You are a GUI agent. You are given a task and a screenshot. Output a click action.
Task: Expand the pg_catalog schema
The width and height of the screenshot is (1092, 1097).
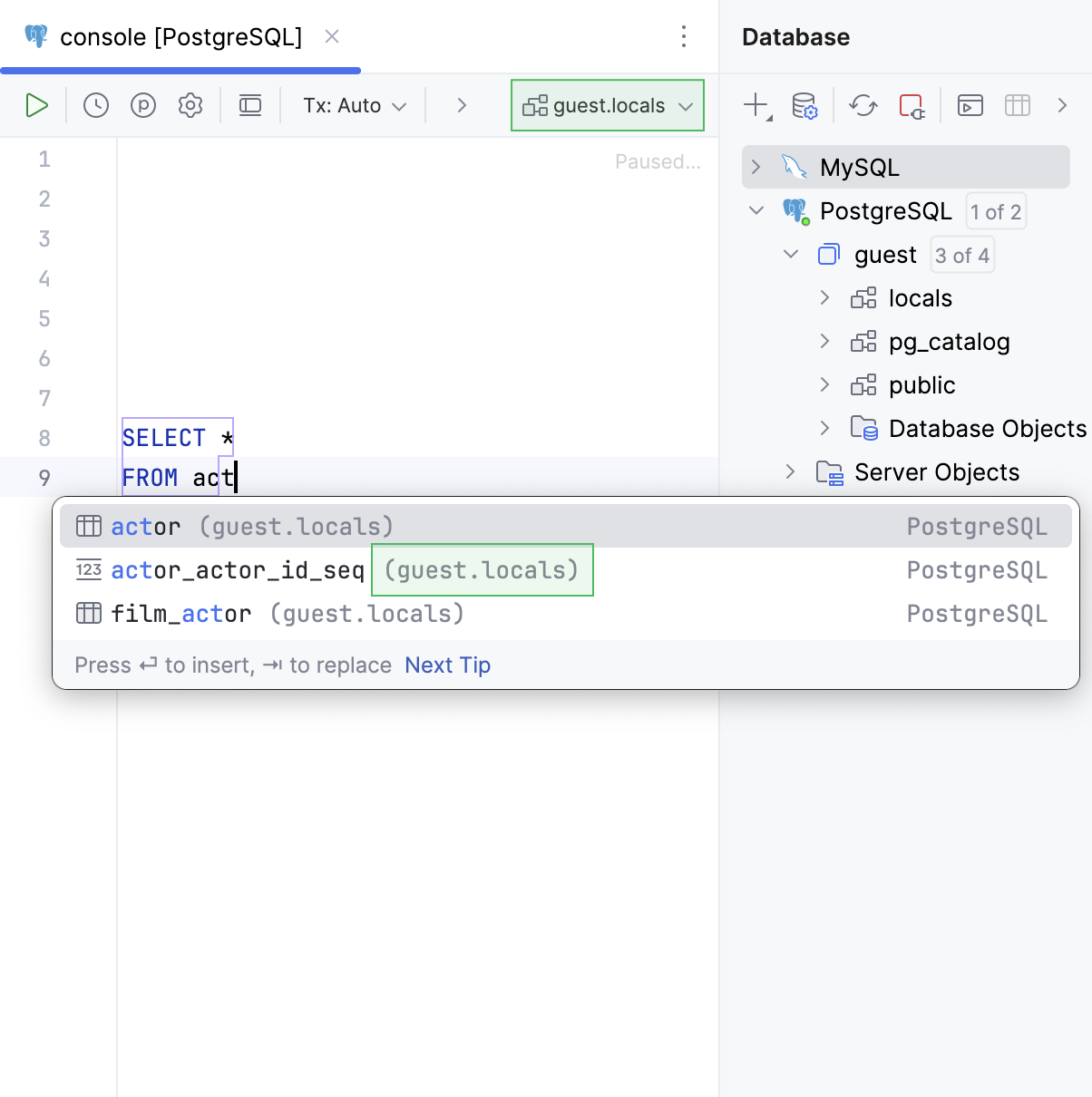(824, 341)
